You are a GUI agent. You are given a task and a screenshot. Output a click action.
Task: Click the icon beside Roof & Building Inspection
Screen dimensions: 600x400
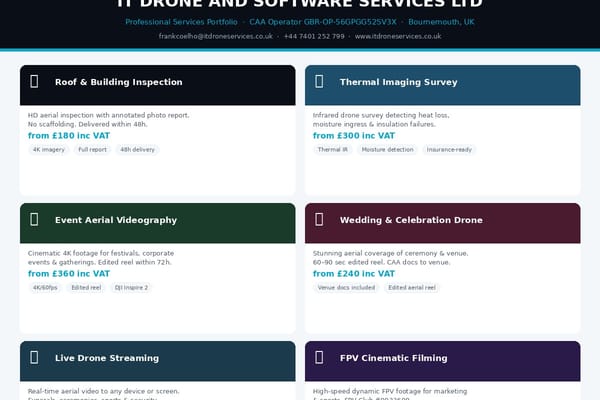pos(34,82)
